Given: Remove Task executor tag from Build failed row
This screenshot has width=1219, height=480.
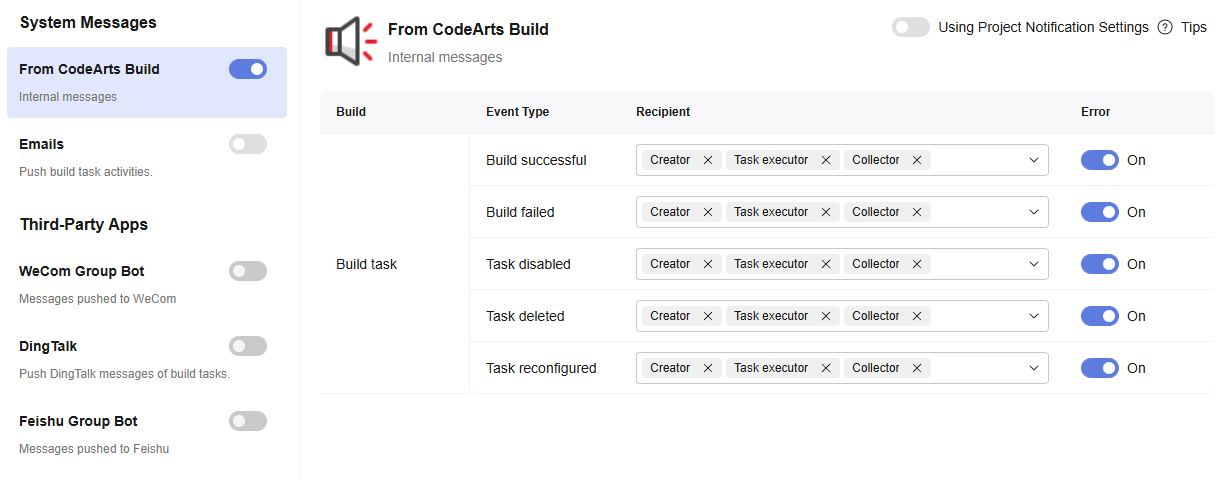Looking at the screenshot, I should coord(826,212).
